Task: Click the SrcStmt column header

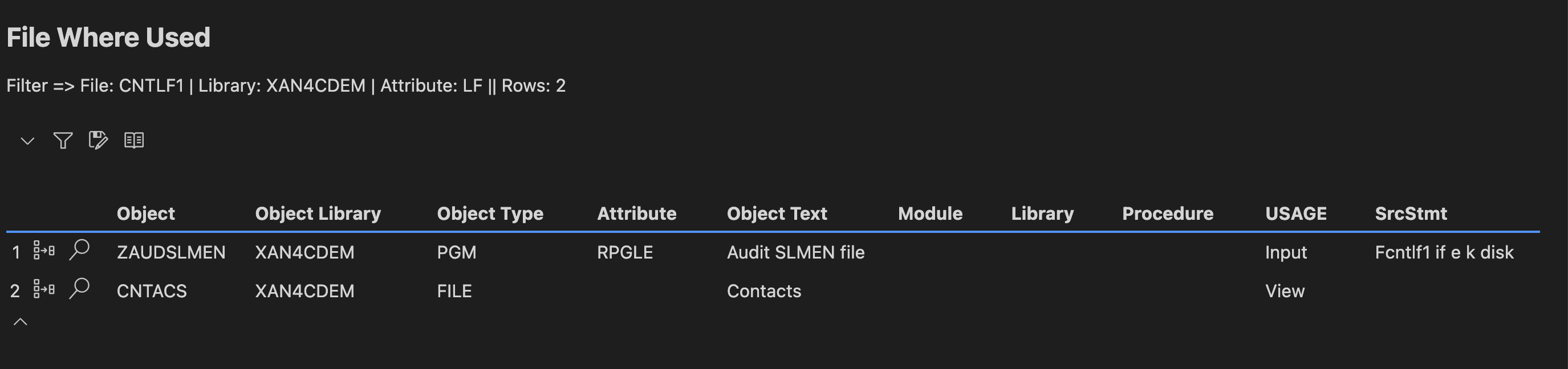Action: point(1411,214)
